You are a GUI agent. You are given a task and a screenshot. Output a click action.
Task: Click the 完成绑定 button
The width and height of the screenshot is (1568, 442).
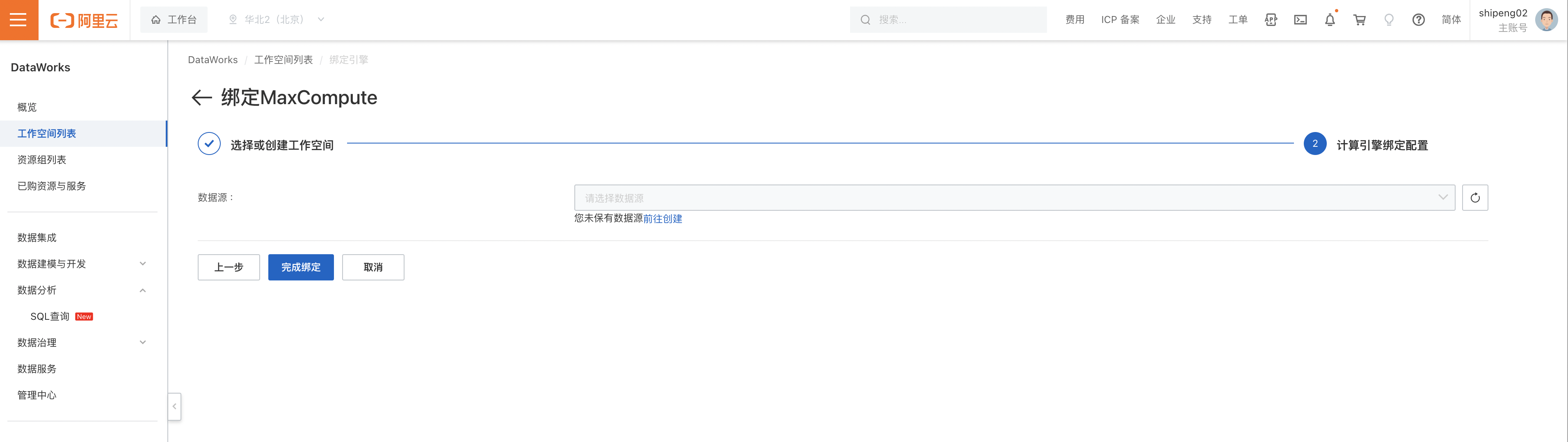click(301, 267)
